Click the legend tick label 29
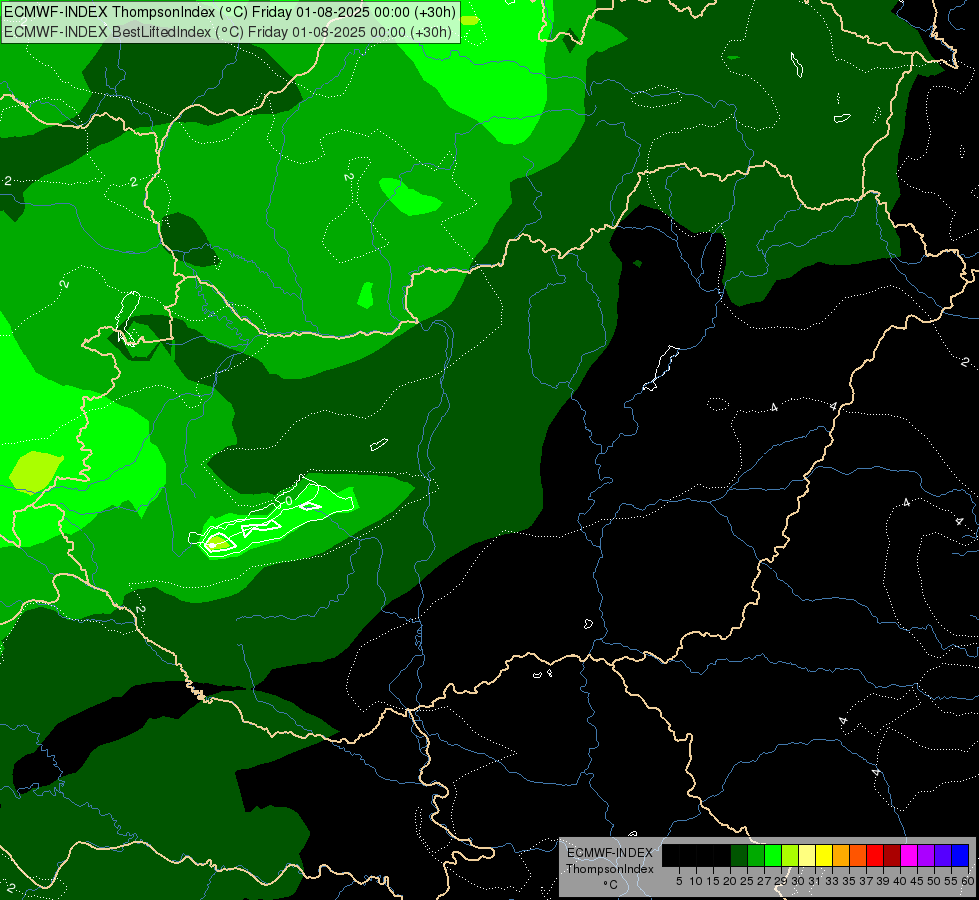Screen dimensions: 979x900 [x=782, y=881]
